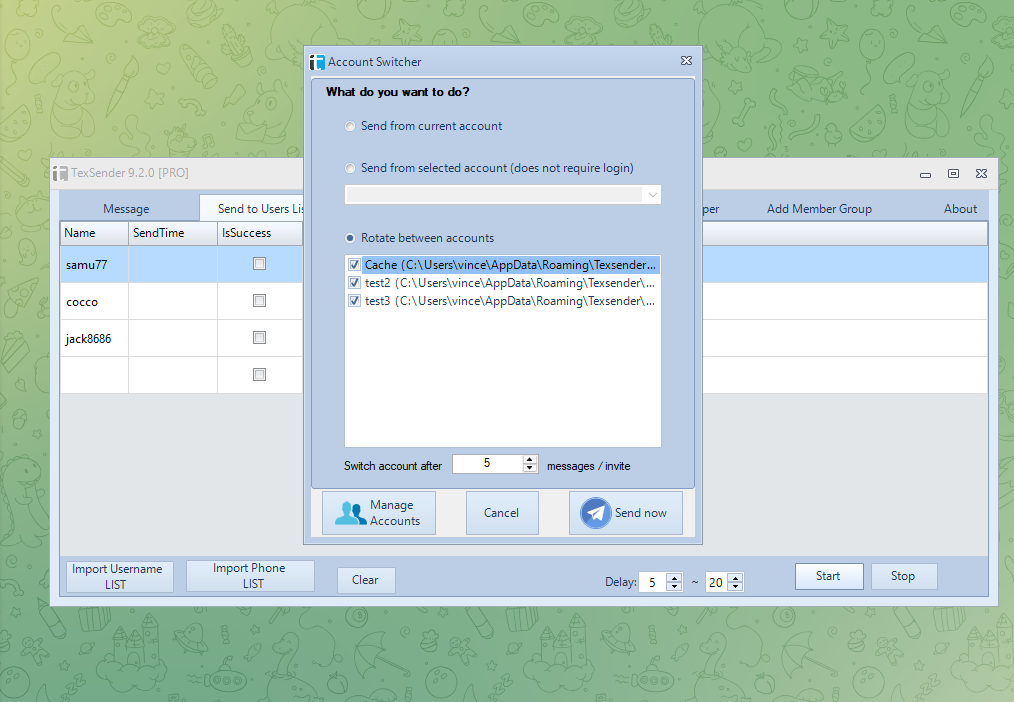Increase the maximum Delay value
The height and width of the screenshot is (702, 1014).
tap(735, 578)
